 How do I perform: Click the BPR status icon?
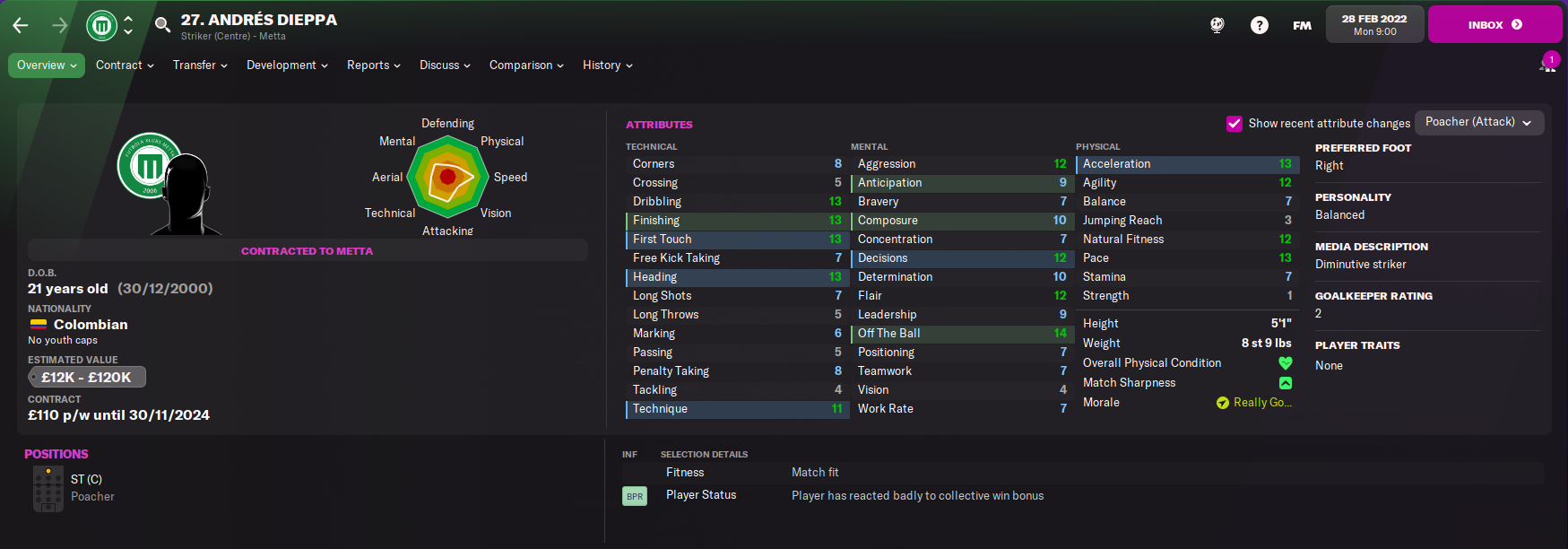pos(635,496)
